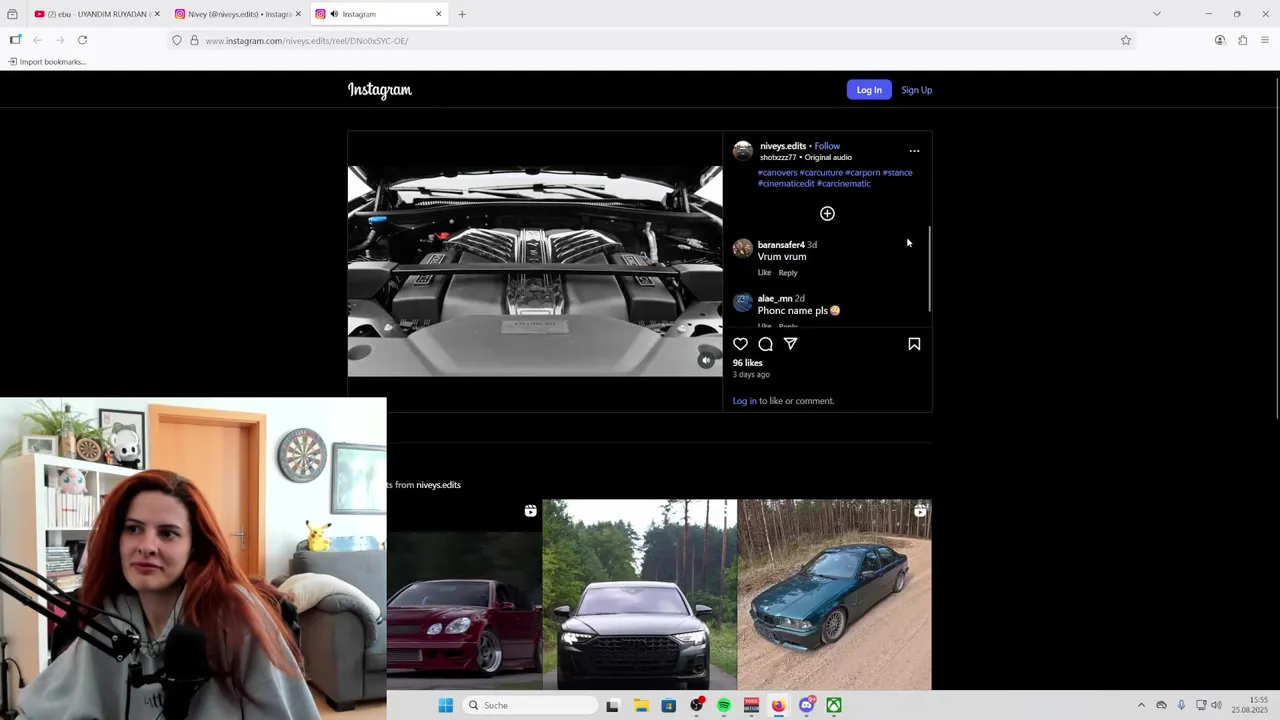1280x720 pixels.
Task: Bookmark this page with star icon
Action: pos(1126,40)
